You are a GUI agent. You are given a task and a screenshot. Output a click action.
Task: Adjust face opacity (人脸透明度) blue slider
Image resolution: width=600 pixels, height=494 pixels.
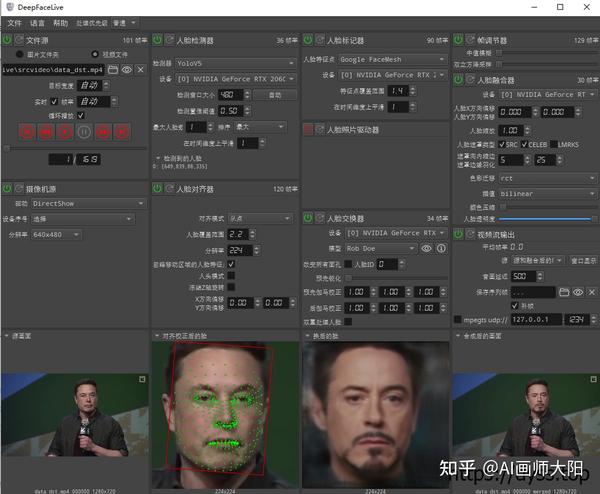click(x=548, y=219)
